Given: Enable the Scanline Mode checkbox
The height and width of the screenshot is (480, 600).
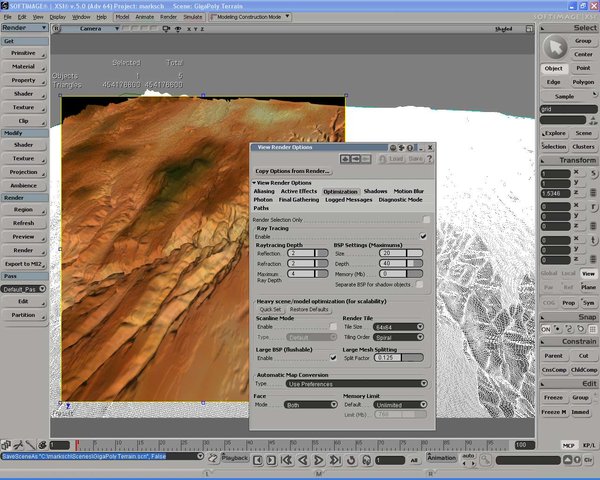Looking at the screenshot, I should click(x=333, y=326).
